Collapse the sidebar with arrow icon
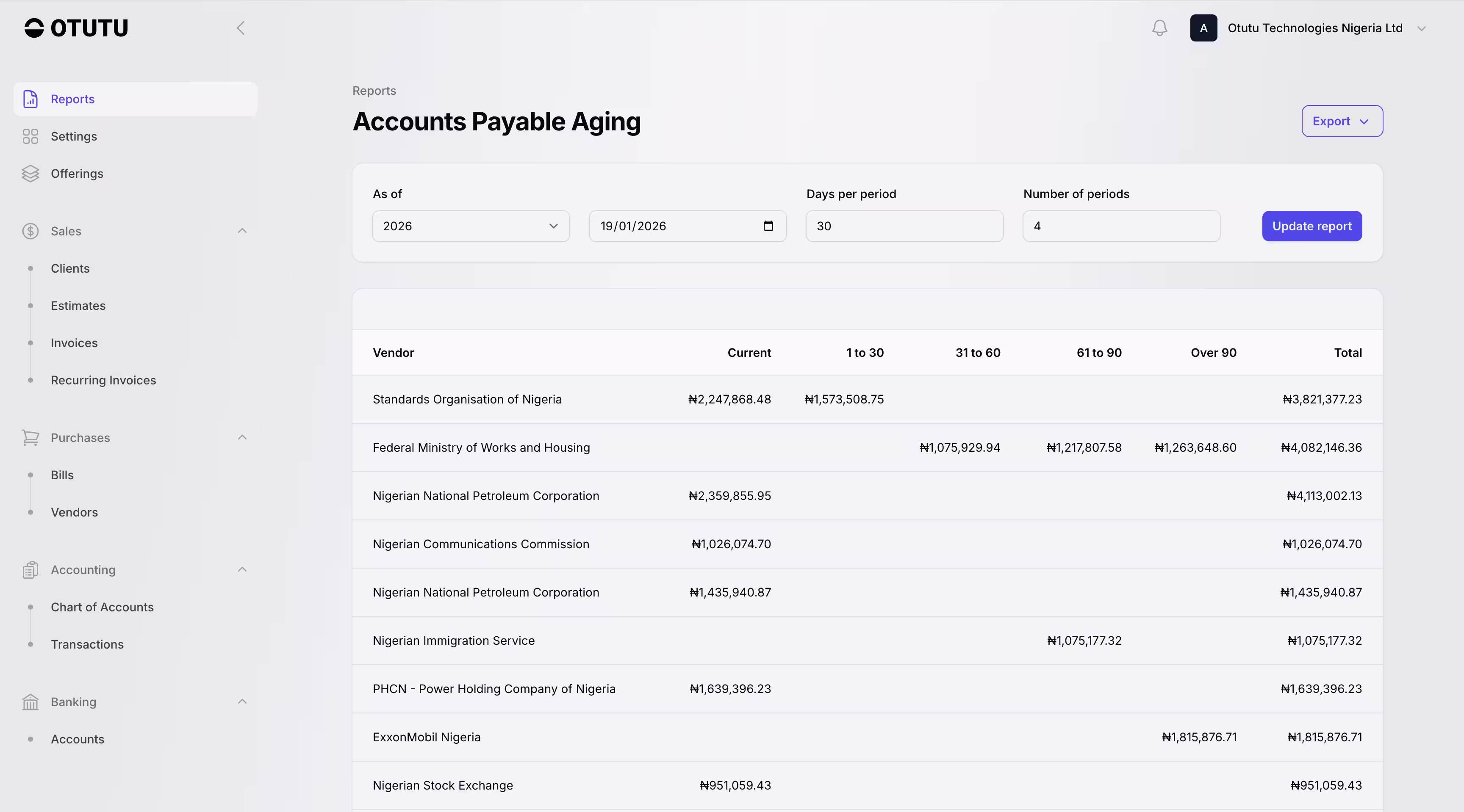 (241, 28)
